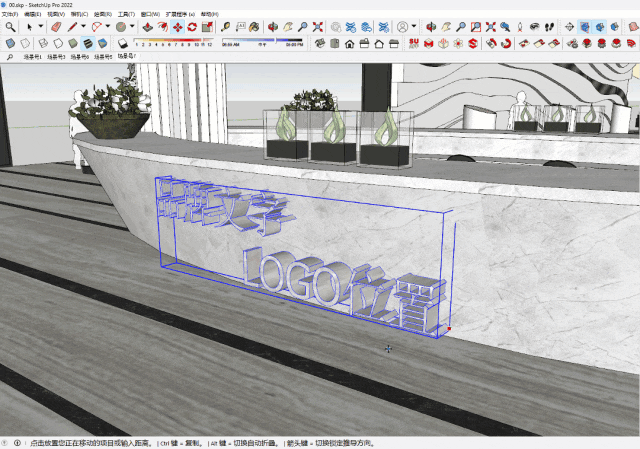Activate the Offset tool with red arcs

163,27
